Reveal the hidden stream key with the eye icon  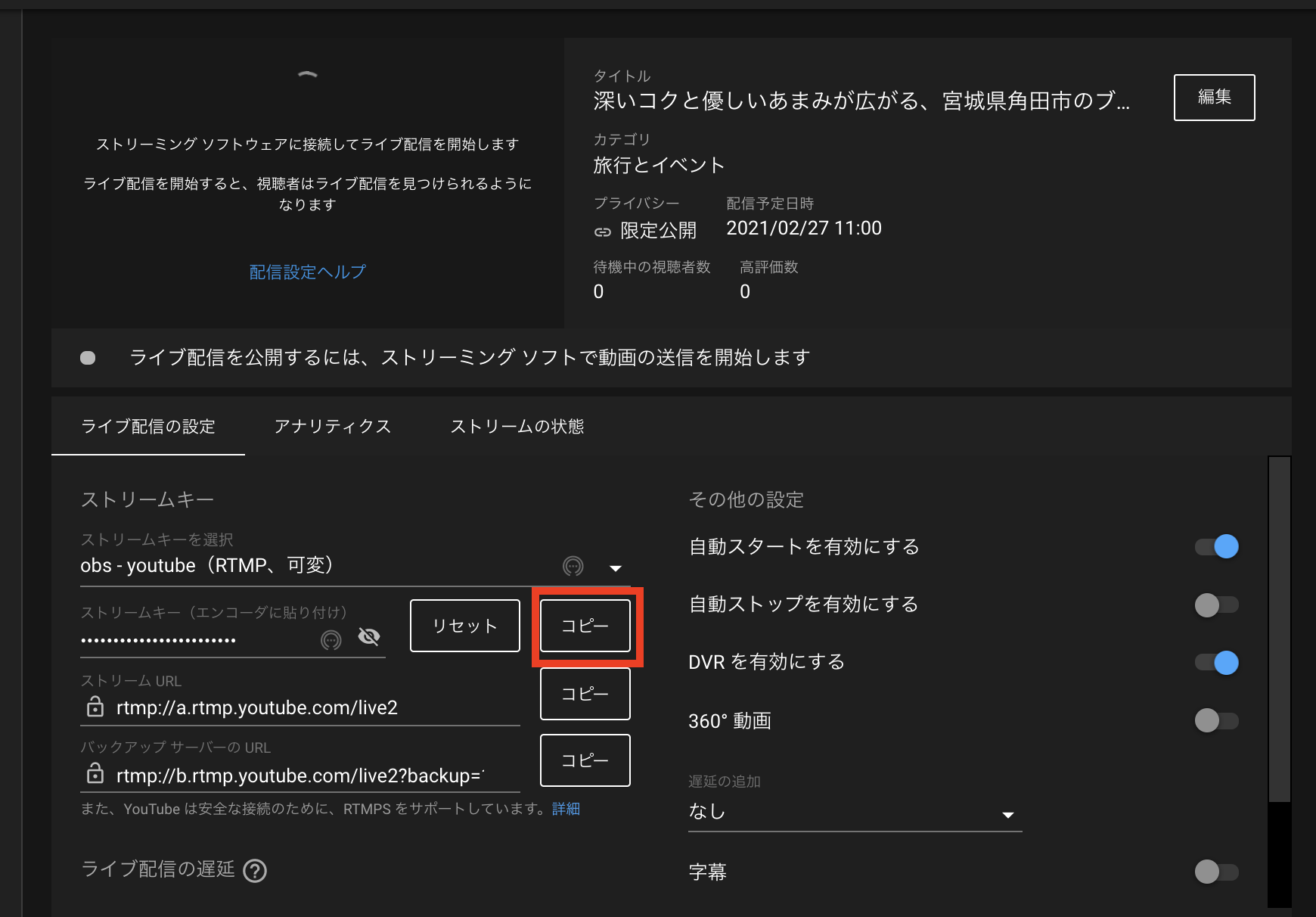point(369,636)
